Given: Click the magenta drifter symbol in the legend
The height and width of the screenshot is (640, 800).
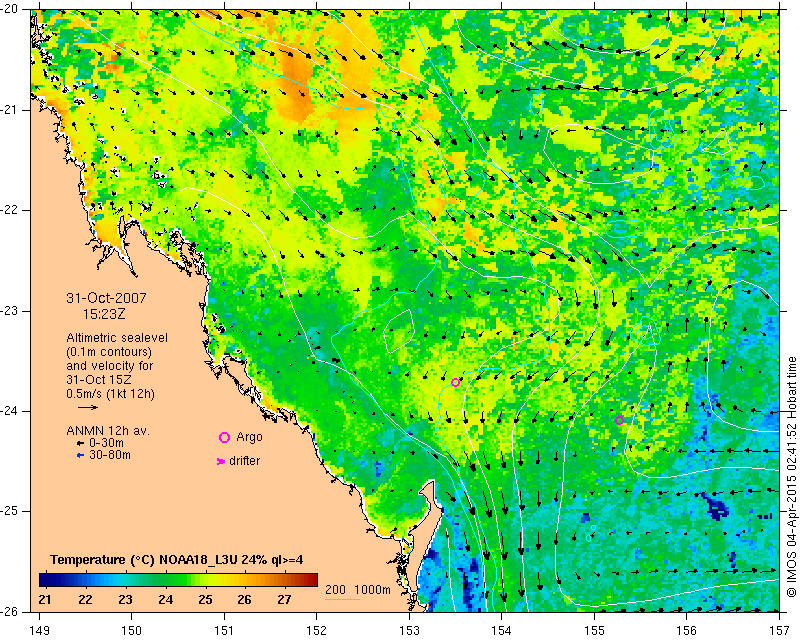Looking at the screenshot, I should click(x=221, y=461).
